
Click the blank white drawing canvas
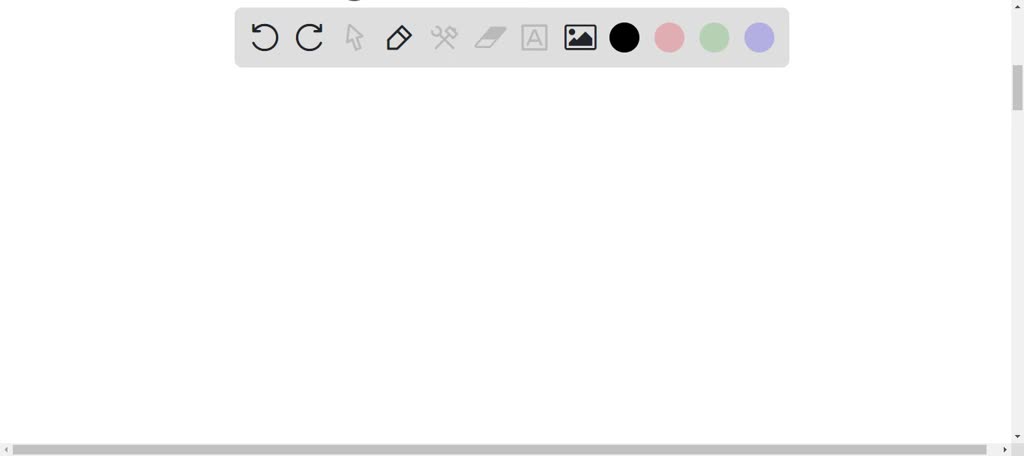pos(506,255)
